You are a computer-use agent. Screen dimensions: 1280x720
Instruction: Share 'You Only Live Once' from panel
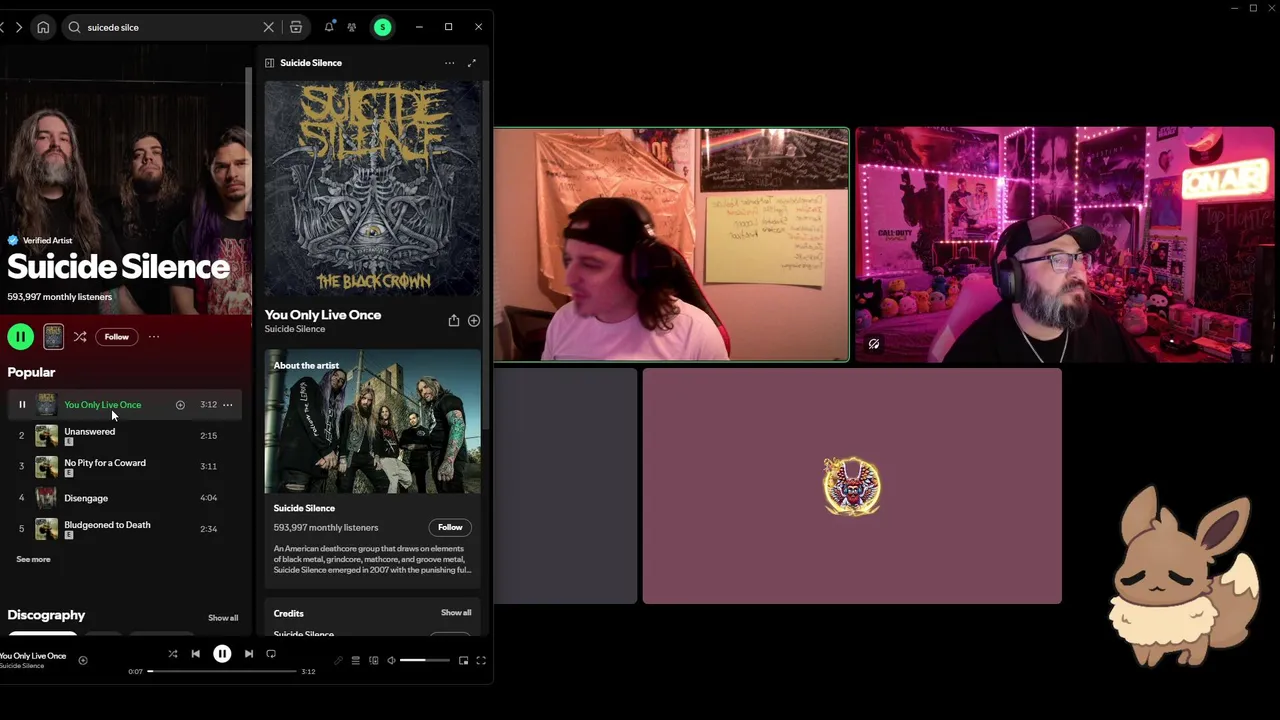(454, 321)
